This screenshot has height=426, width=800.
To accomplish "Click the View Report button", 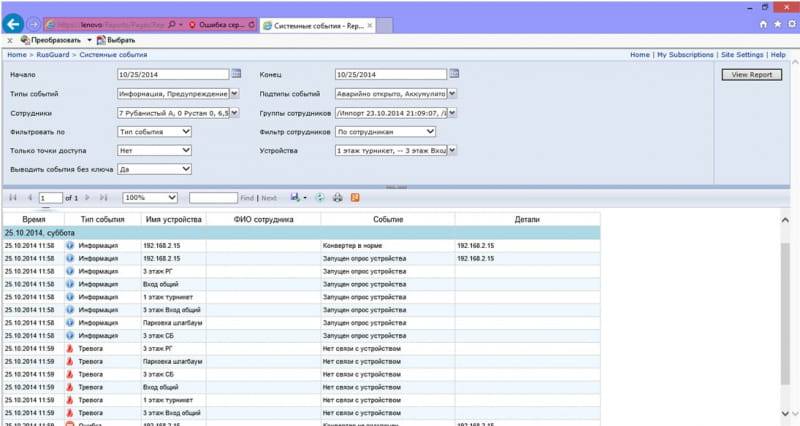I will click(x=750, y=75).
